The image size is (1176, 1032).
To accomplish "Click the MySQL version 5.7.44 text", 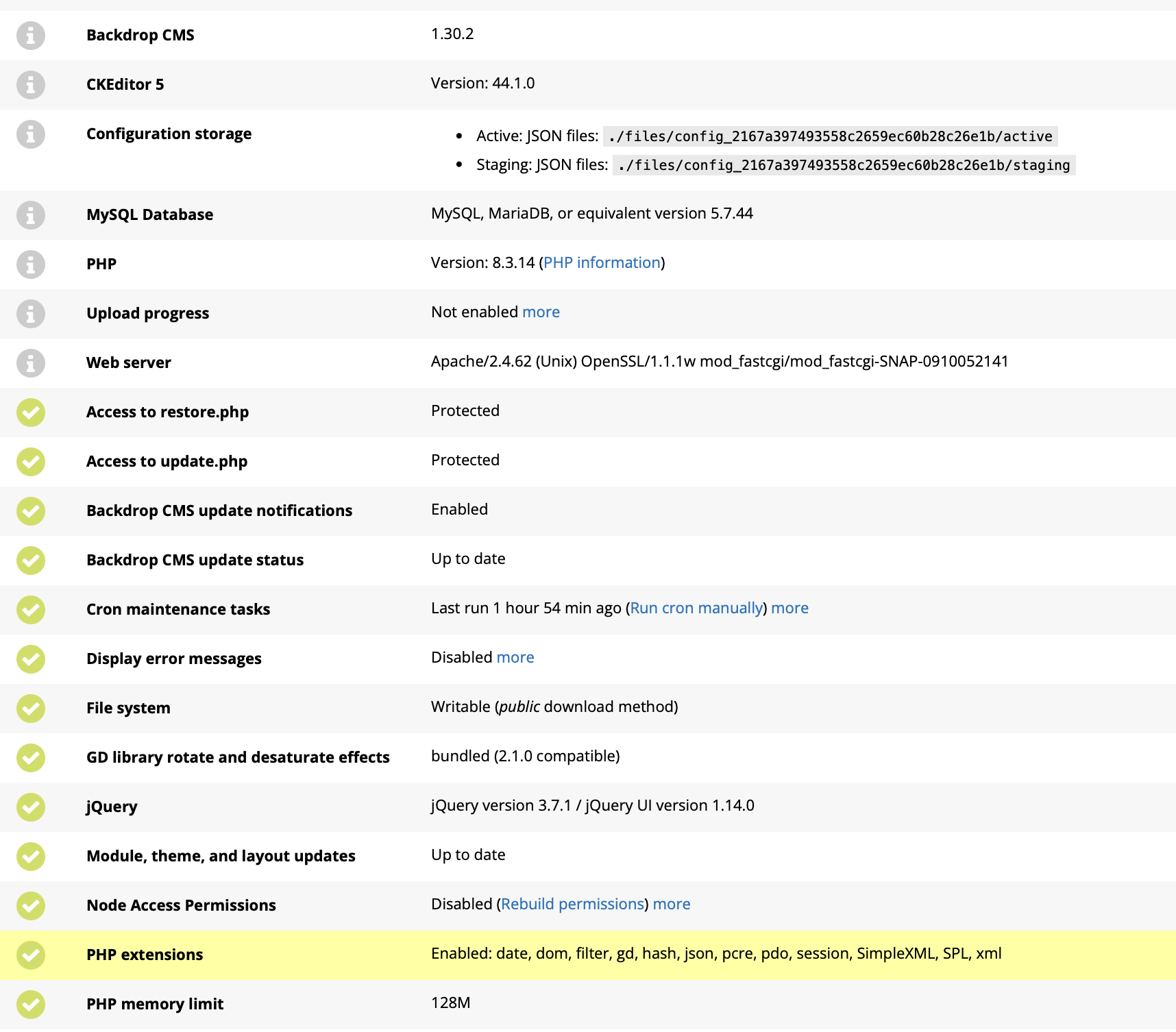I will click(x=592, y=214).
